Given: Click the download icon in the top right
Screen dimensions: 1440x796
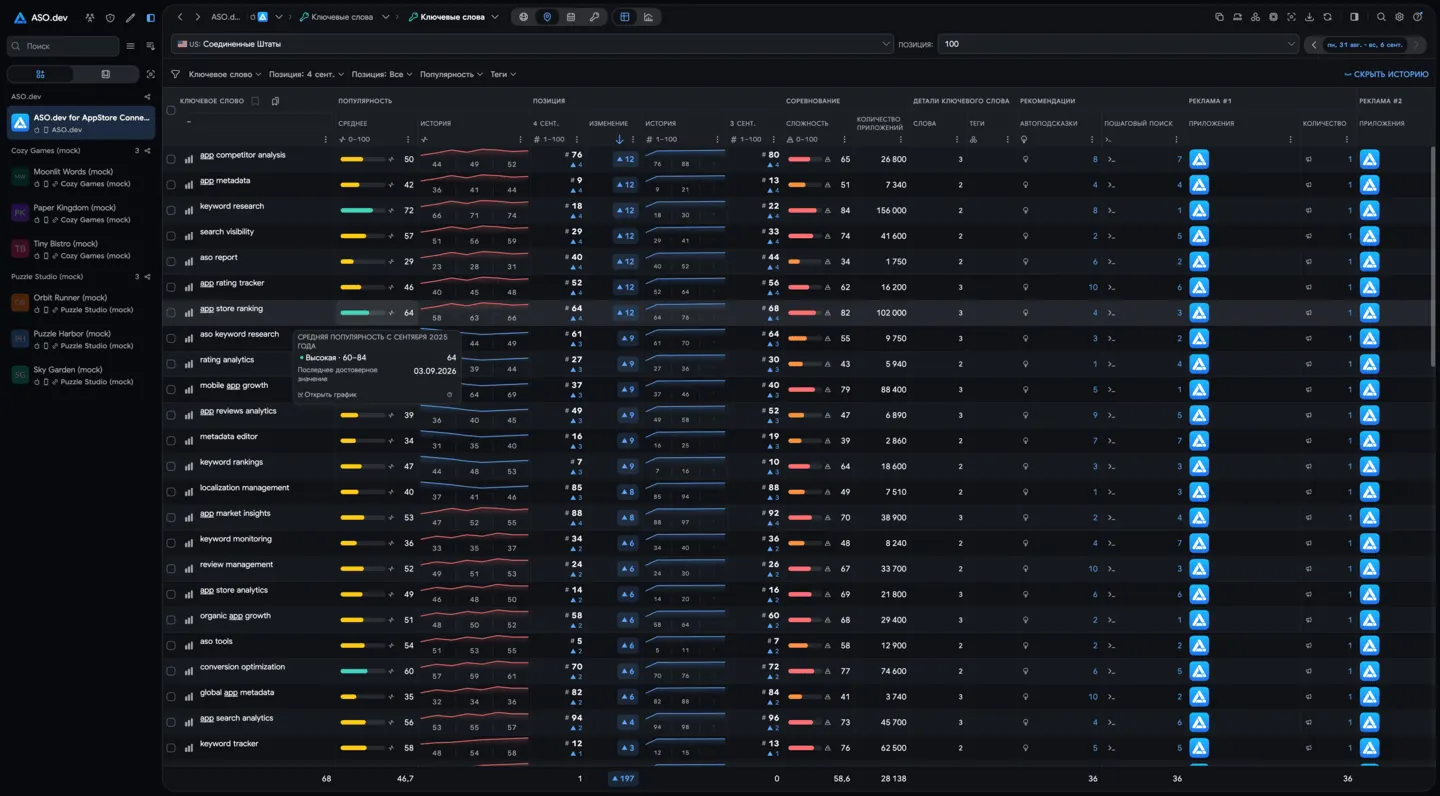Looking at the screenshot, I should (x=1309, y=17).
